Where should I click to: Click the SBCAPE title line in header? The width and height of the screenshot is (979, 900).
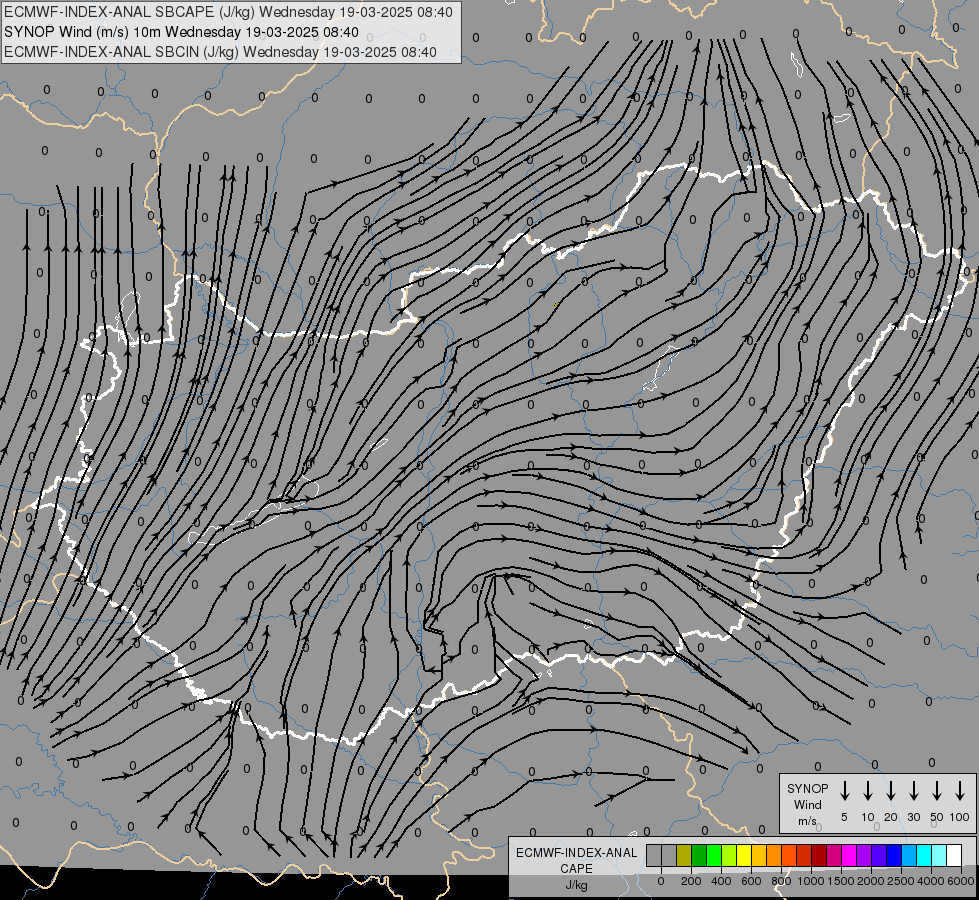point(228,12)
